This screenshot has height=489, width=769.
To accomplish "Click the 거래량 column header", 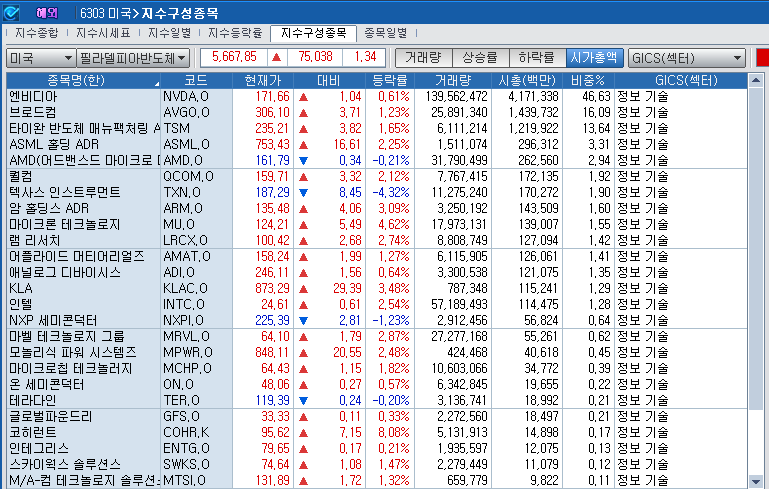I will 453,80.
